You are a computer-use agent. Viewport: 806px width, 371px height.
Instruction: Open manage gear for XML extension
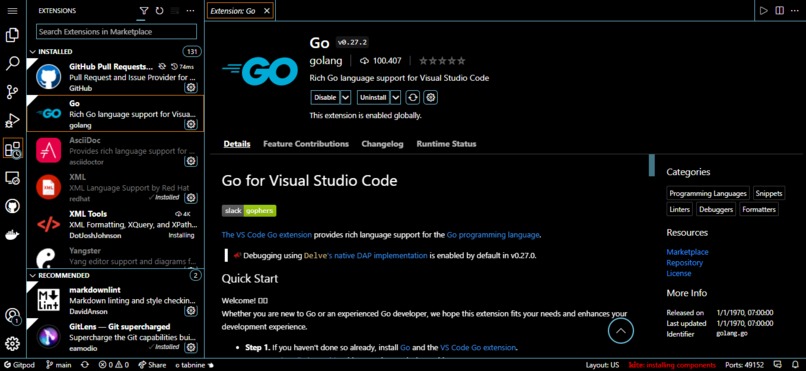pos(191,198)
